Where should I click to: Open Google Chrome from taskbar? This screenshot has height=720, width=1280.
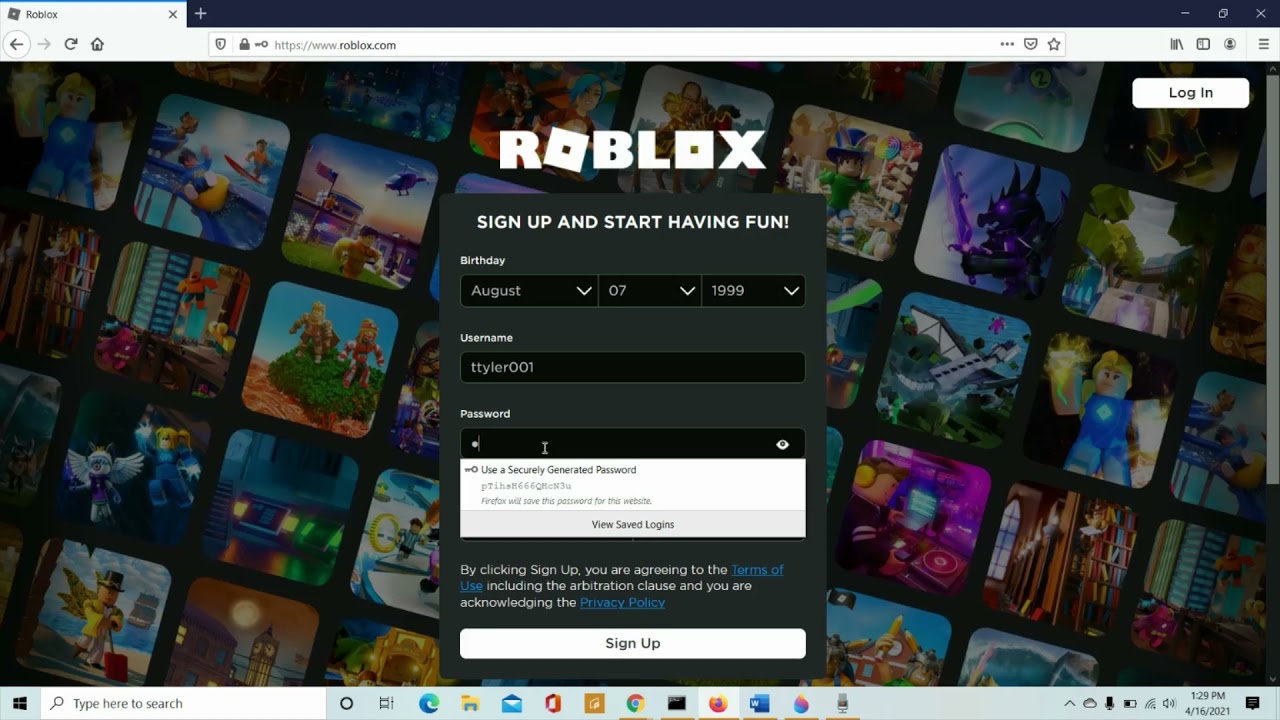click(x=635, y=704)
